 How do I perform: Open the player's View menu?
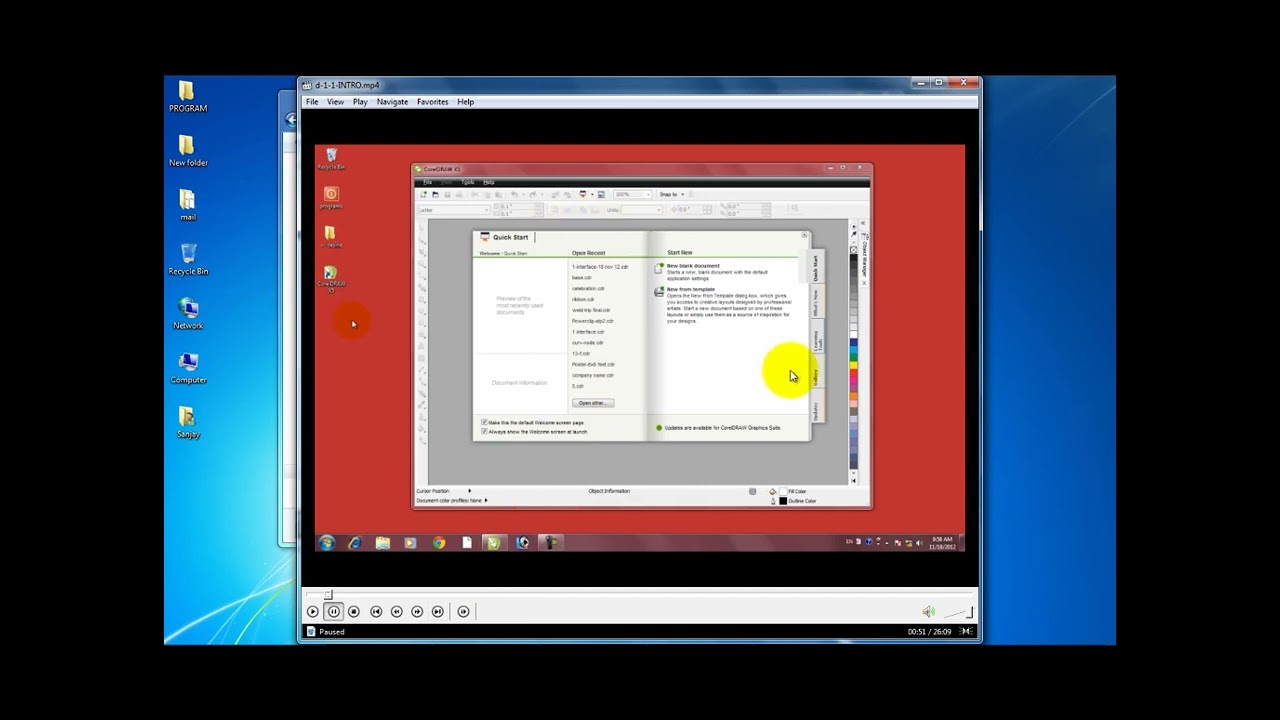click(335, 102)
